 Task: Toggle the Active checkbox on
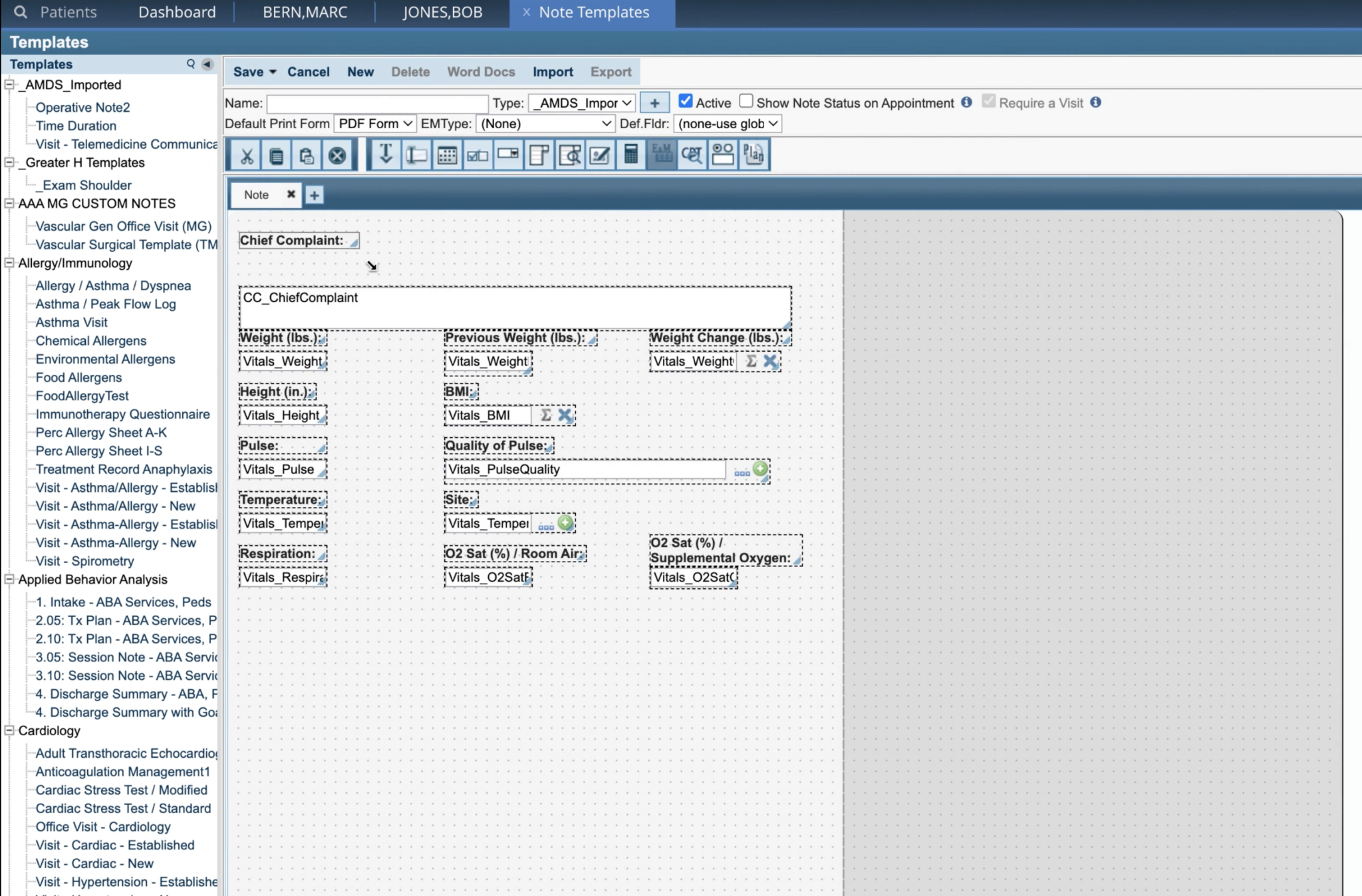click(x=685, y=101)
